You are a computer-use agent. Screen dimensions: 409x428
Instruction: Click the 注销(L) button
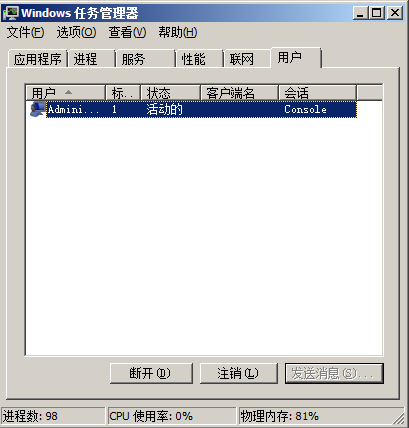(x=239, y=373)
